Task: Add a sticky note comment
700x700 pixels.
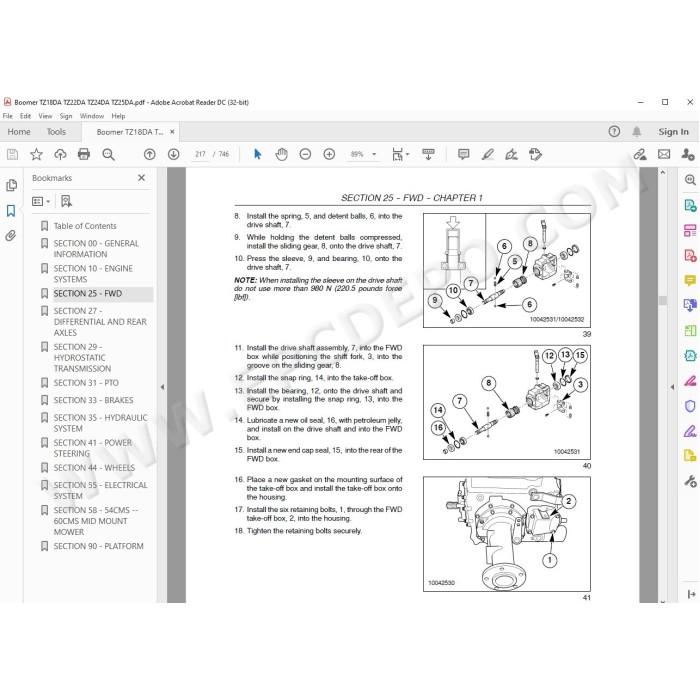Action: point(463,154)
